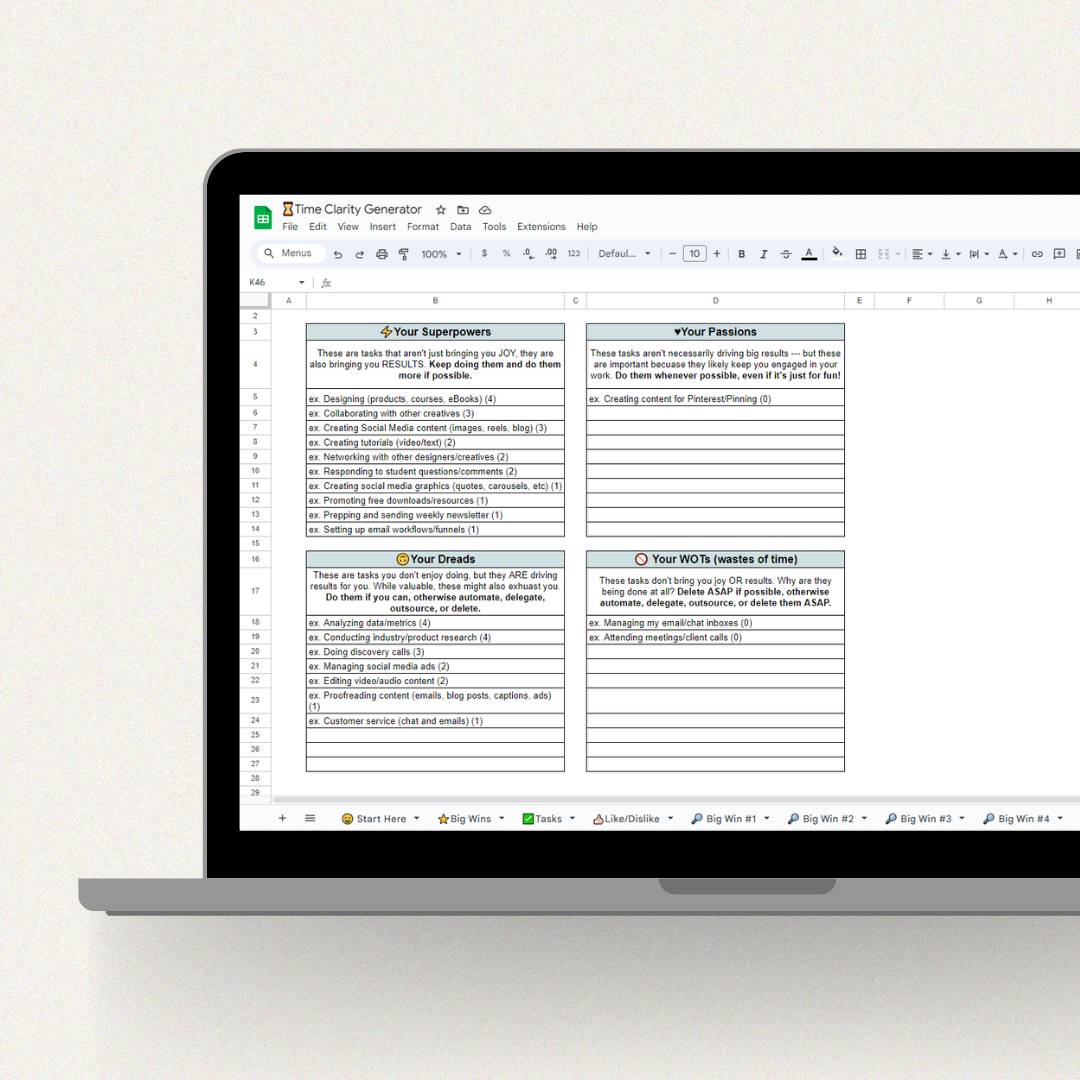Click the insert link icon
The width and height of the screenshot is (1080, 1080).
point(1037,254)
